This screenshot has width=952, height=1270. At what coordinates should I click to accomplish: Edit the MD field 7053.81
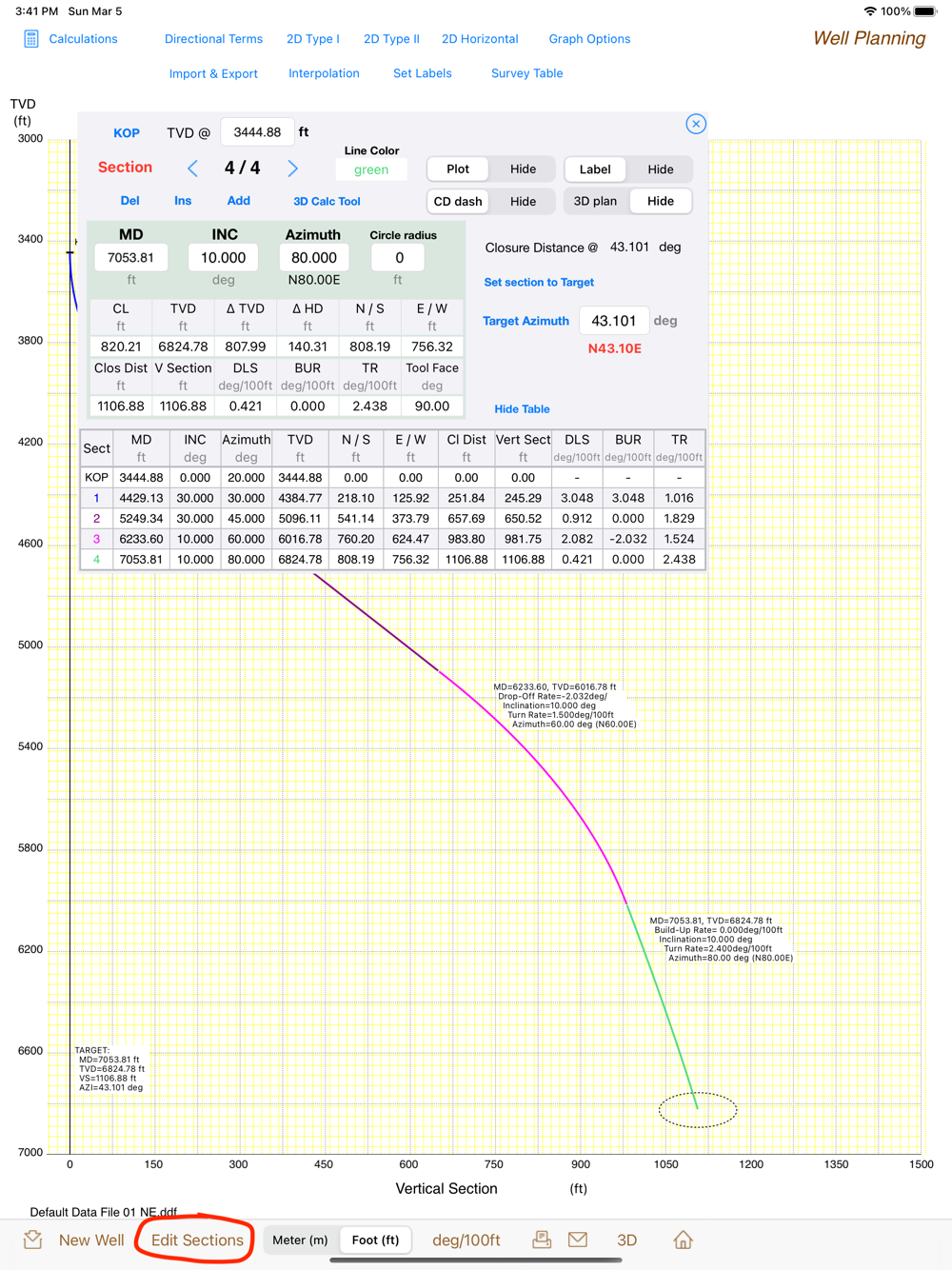[x=131, y=258]
